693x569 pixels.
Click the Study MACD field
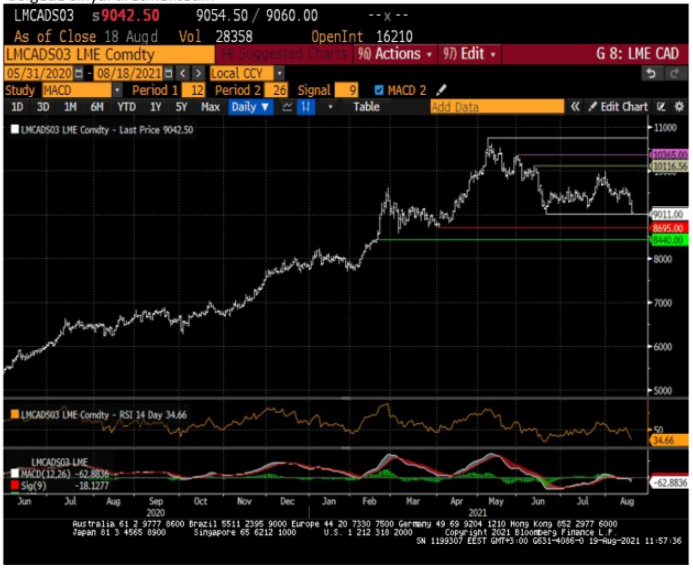[77, 90]
